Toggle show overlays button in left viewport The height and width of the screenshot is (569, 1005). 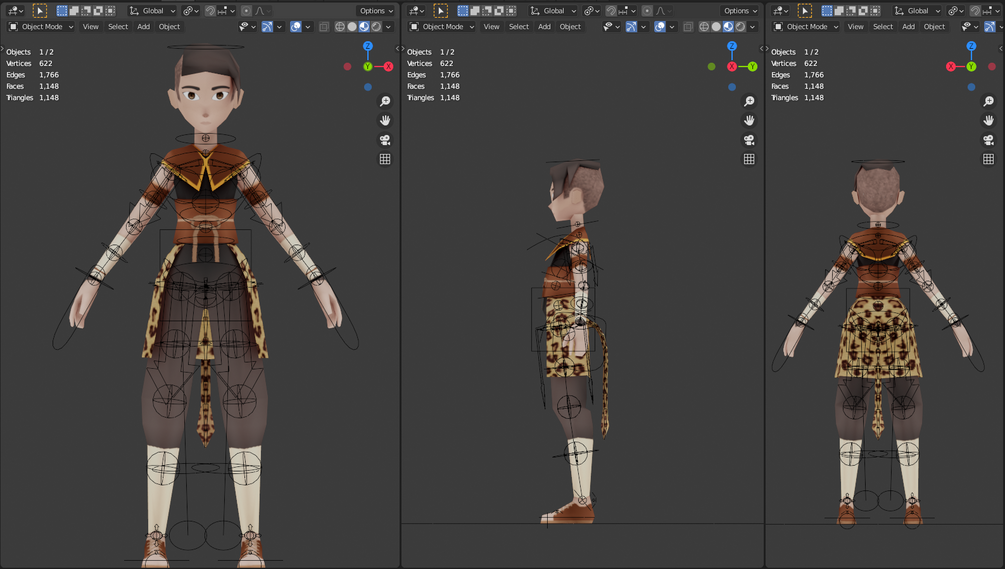[296, 27]
